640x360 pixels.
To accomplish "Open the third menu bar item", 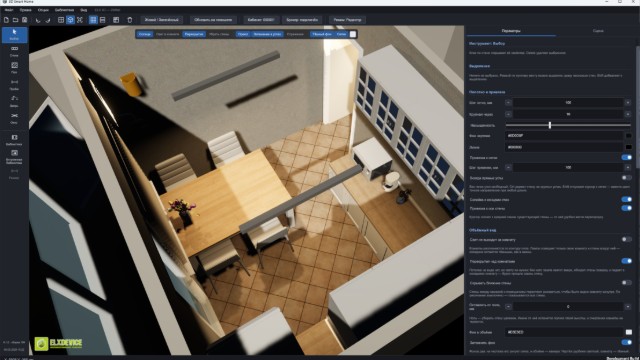I will [x=43, y=10].
